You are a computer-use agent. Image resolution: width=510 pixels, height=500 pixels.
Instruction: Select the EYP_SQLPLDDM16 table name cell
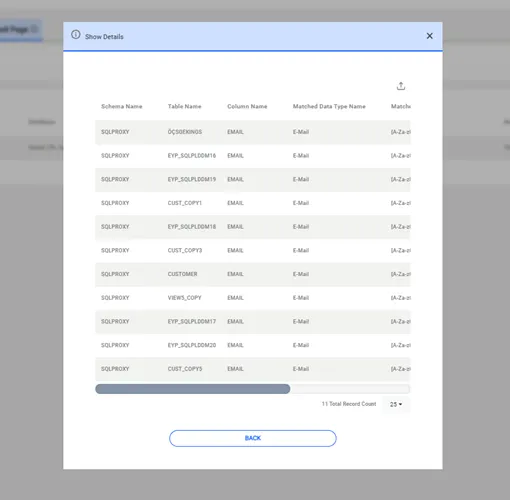coord(192,156)
